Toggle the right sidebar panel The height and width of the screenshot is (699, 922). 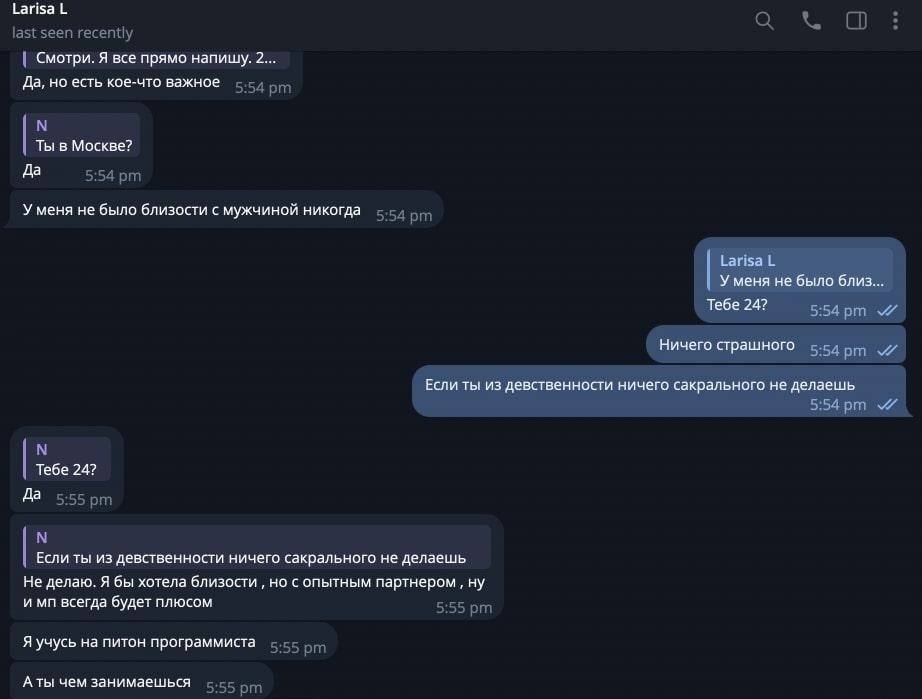click(856, 21)
